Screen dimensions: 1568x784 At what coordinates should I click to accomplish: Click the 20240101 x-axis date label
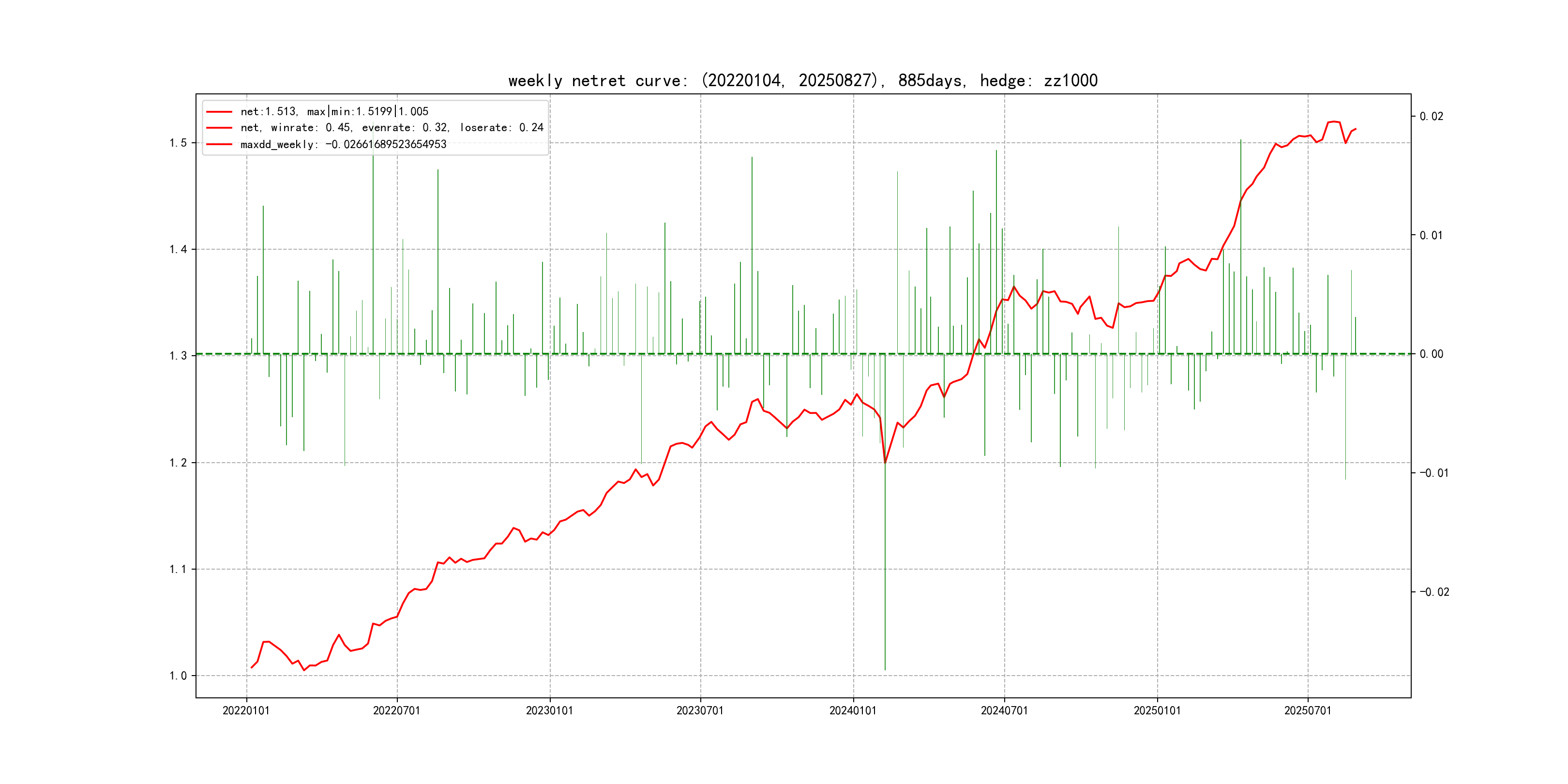point(853,710)
